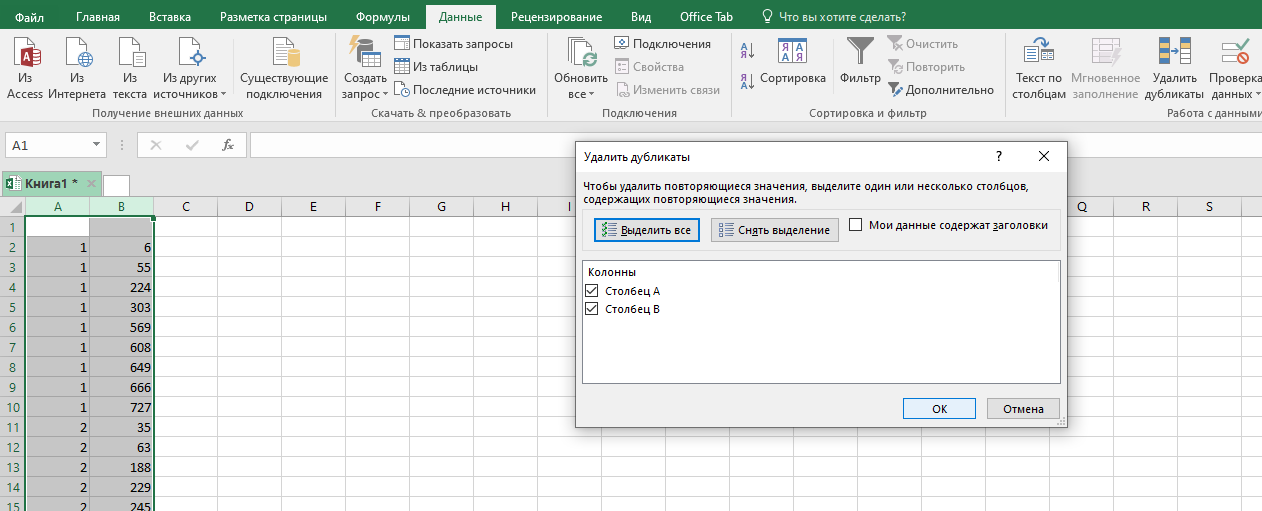This screenshot has height=511, width=1262.
Task: Click Текст по столбцам icon
Action: pos(1039,54)
